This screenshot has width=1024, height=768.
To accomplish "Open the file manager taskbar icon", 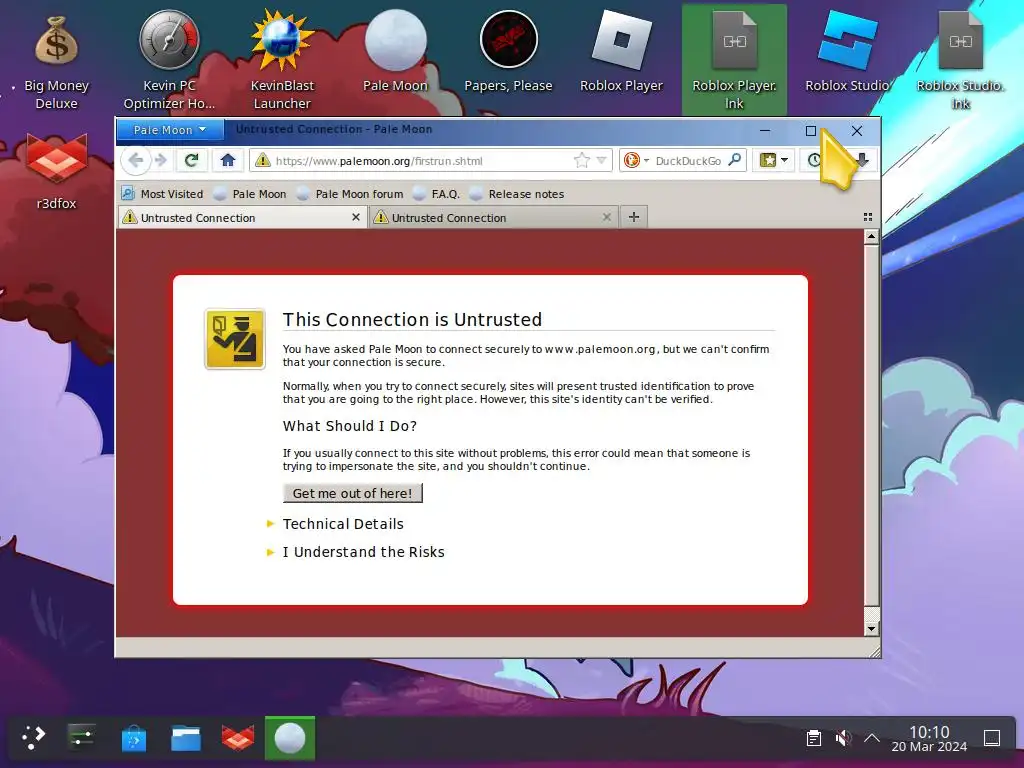I will click(x=185, y=738).
